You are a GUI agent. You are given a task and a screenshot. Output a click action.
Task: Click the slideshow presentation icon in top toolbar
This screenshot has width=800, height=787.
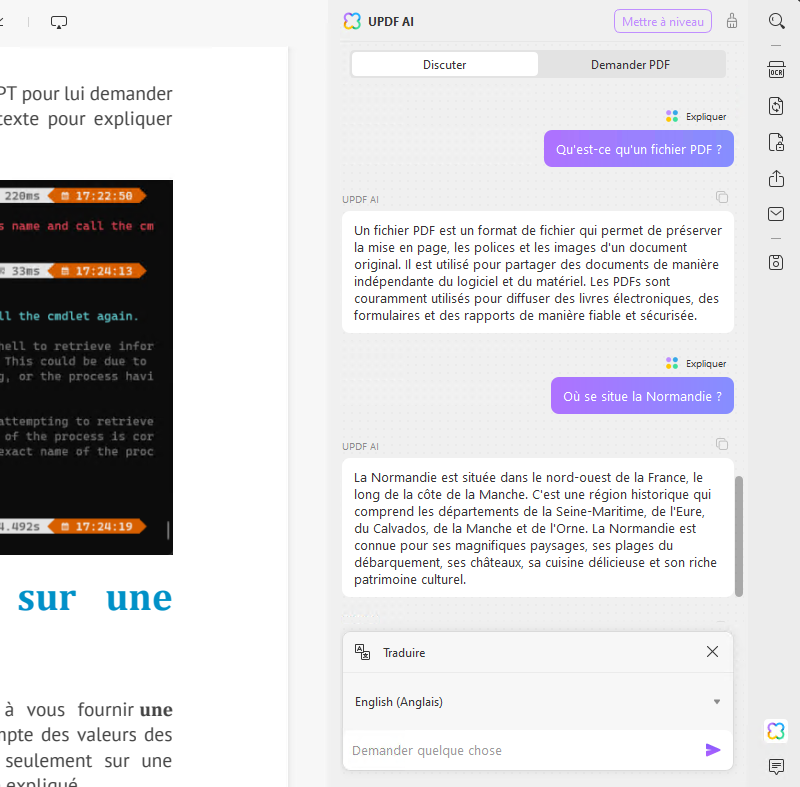59,22
